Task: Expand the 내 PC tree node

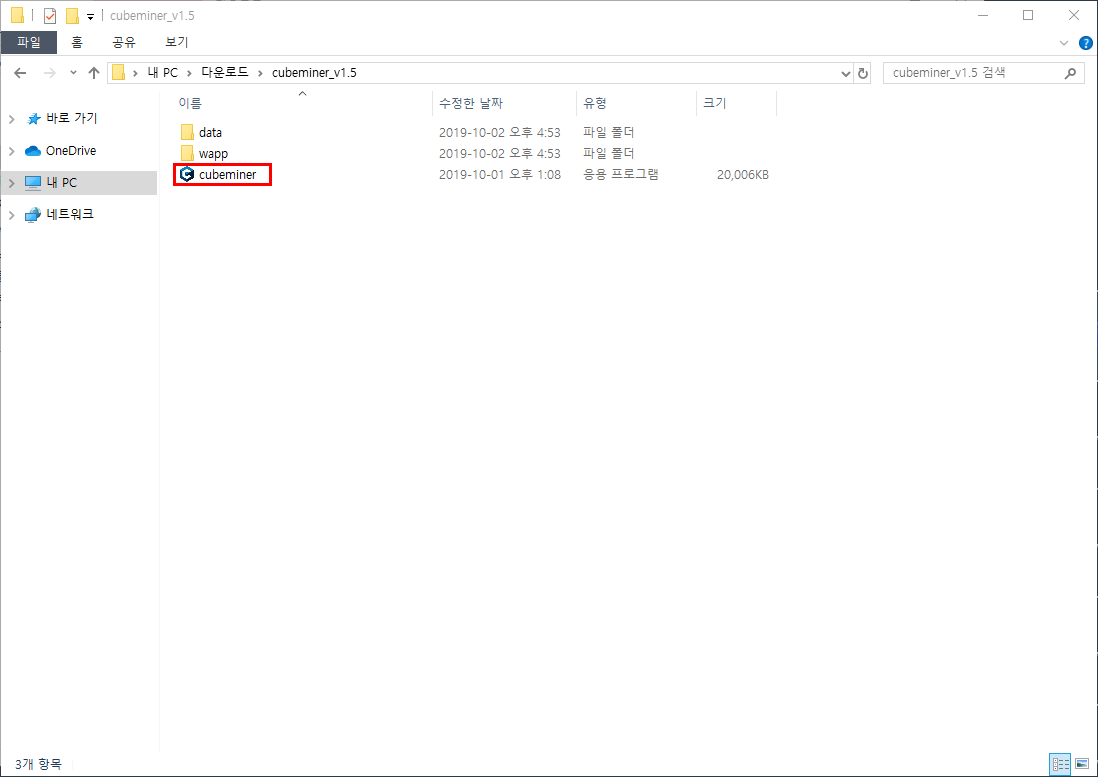Action: pyautogui.click(x=12, y=183)
